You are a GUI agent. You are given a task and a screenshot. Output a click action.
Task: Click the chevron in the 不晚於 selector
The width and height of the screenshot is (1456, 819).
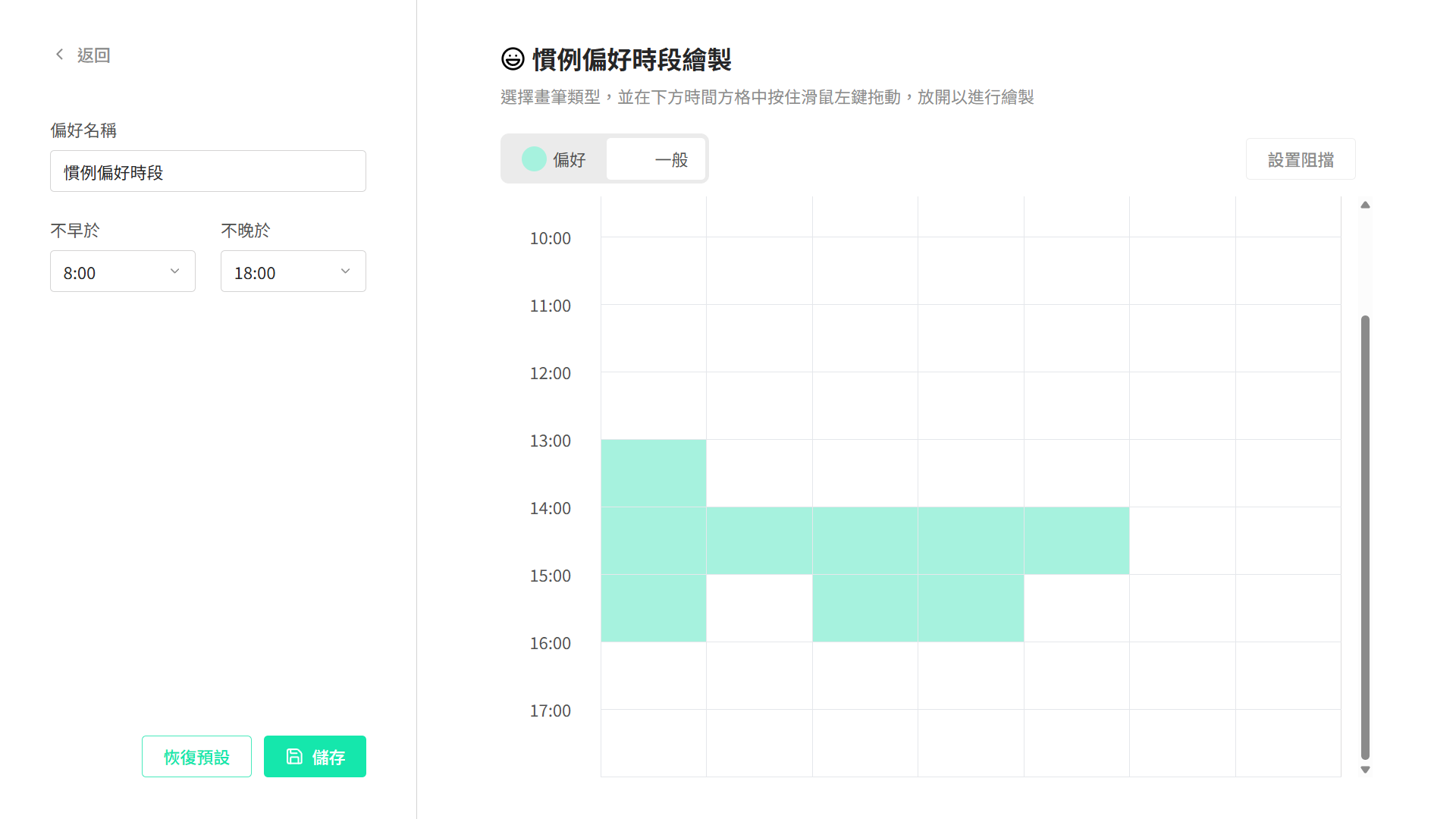346,271
